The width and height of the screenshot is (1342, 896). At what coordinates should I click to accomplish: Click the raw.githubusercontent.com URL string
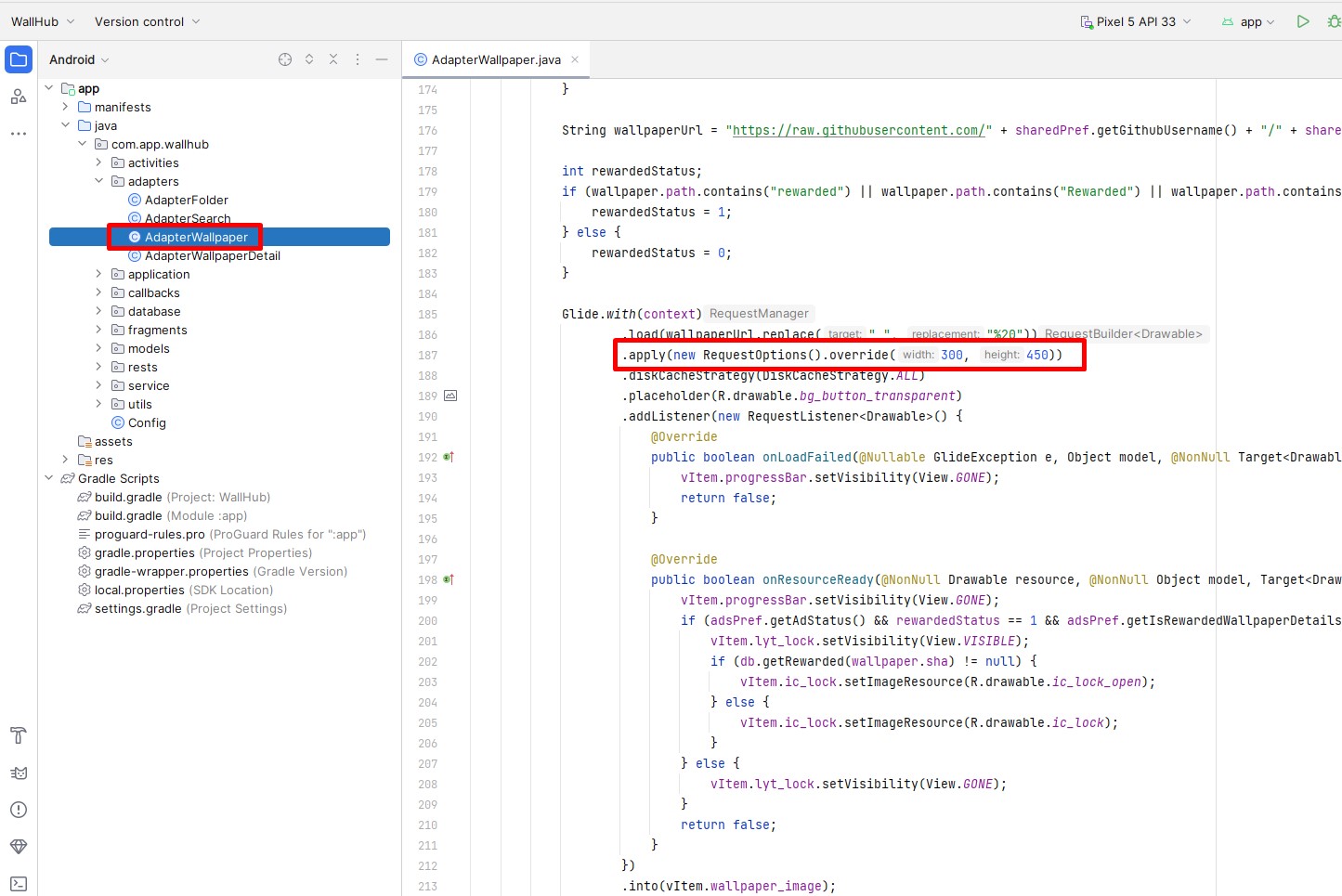click(x=859, y=130)
